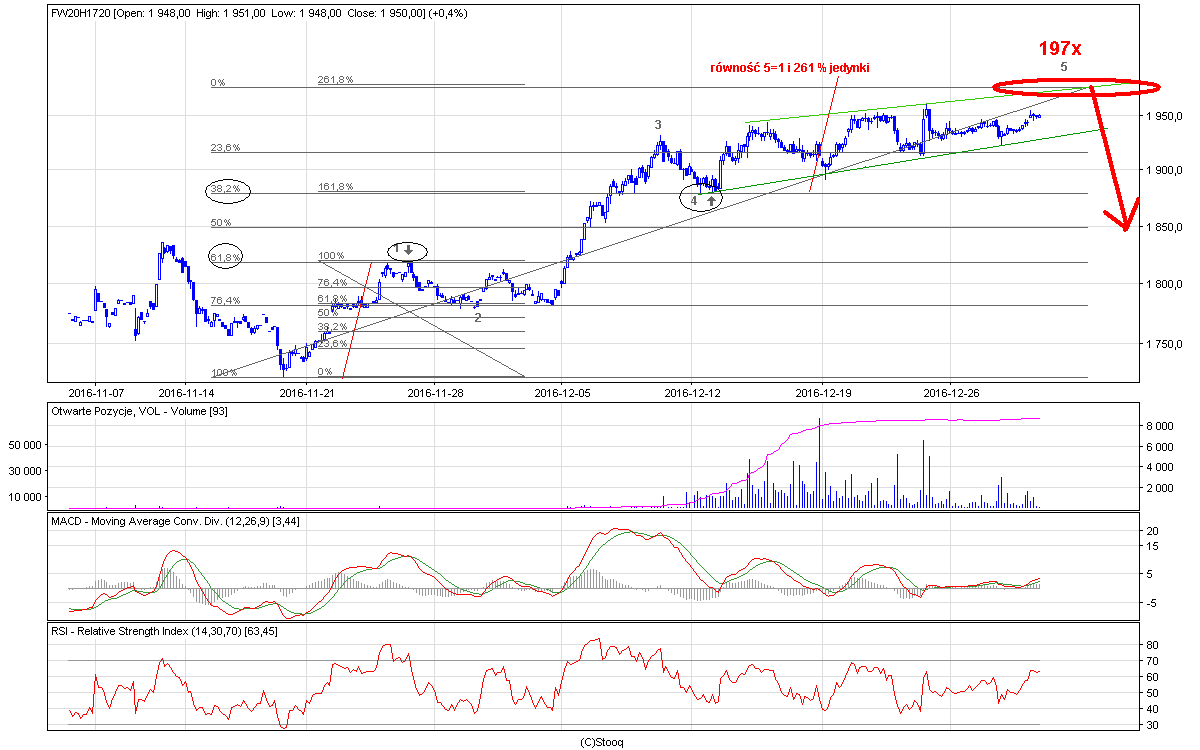Click the 'Otwarte Pozycje, VOL - Volume' heading

pos(137,411)
